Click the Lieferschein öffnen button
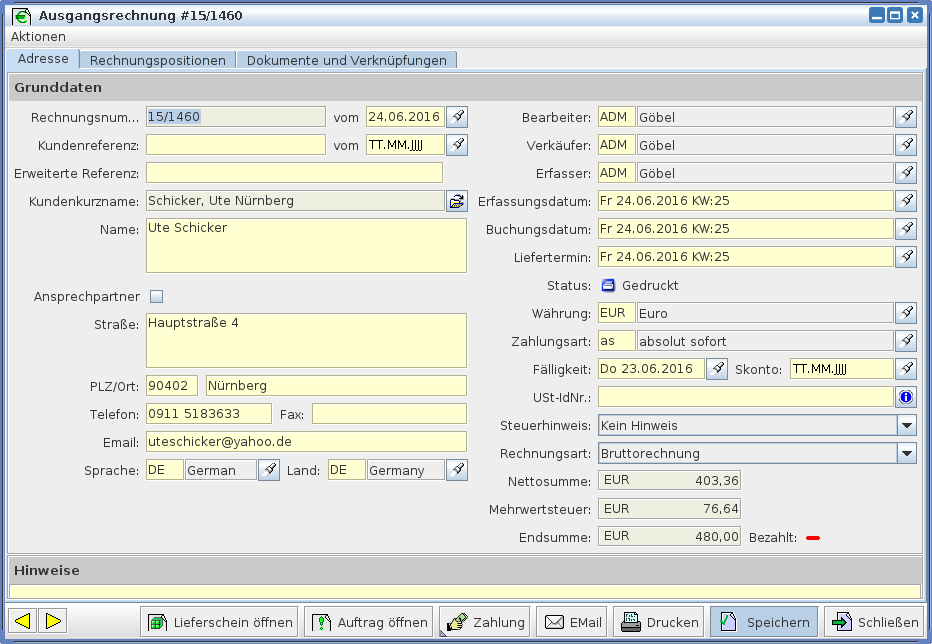The height and width of the screenshot is (644, 932). pos(219,622)
